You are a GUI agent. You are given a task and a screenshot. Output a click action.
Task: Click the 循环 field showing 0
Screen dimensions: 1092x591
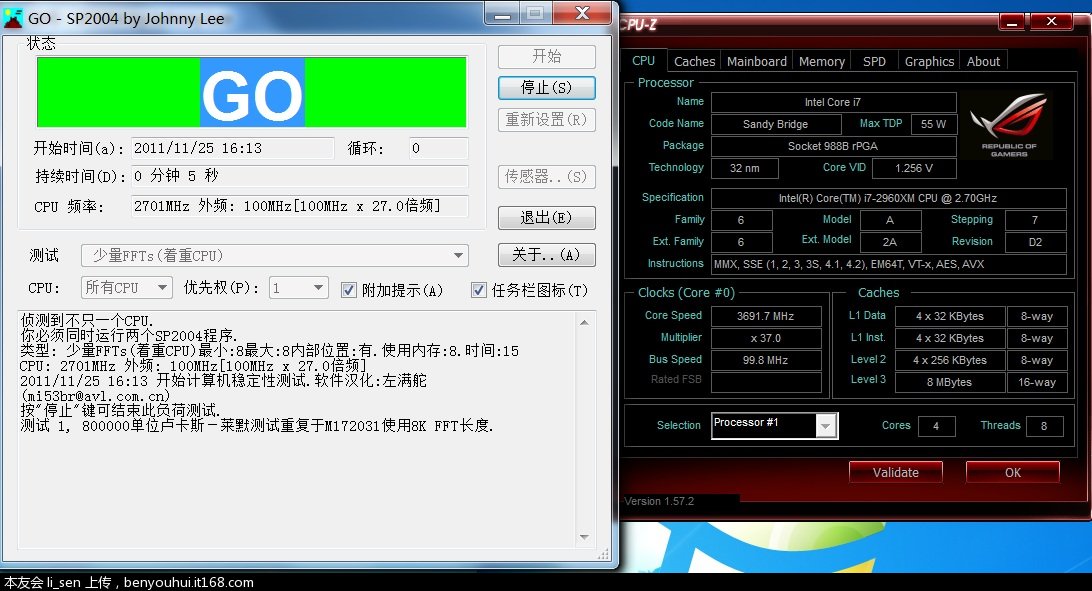438,148
